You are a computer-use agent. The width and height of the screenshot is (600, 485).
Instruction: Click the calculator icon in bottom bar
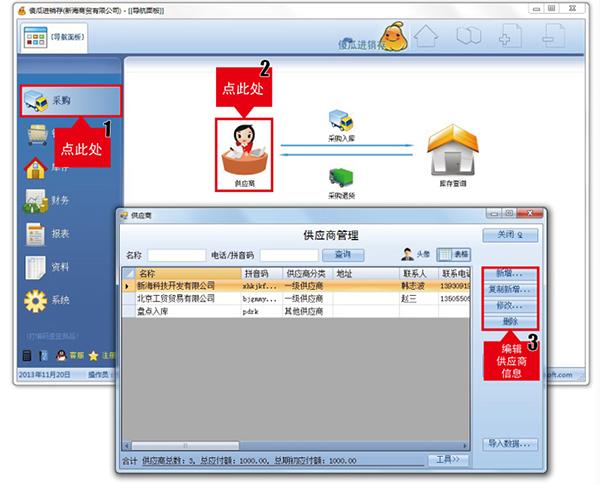[x=27, y=355]
